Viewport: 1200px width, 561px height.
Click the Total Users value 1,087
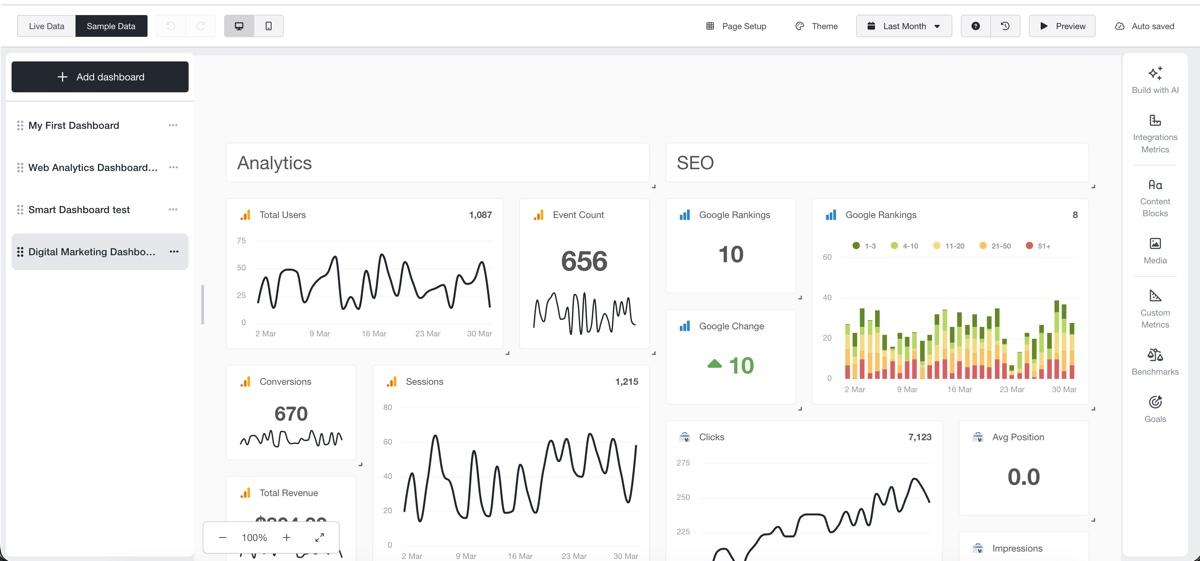click(480, 215)
